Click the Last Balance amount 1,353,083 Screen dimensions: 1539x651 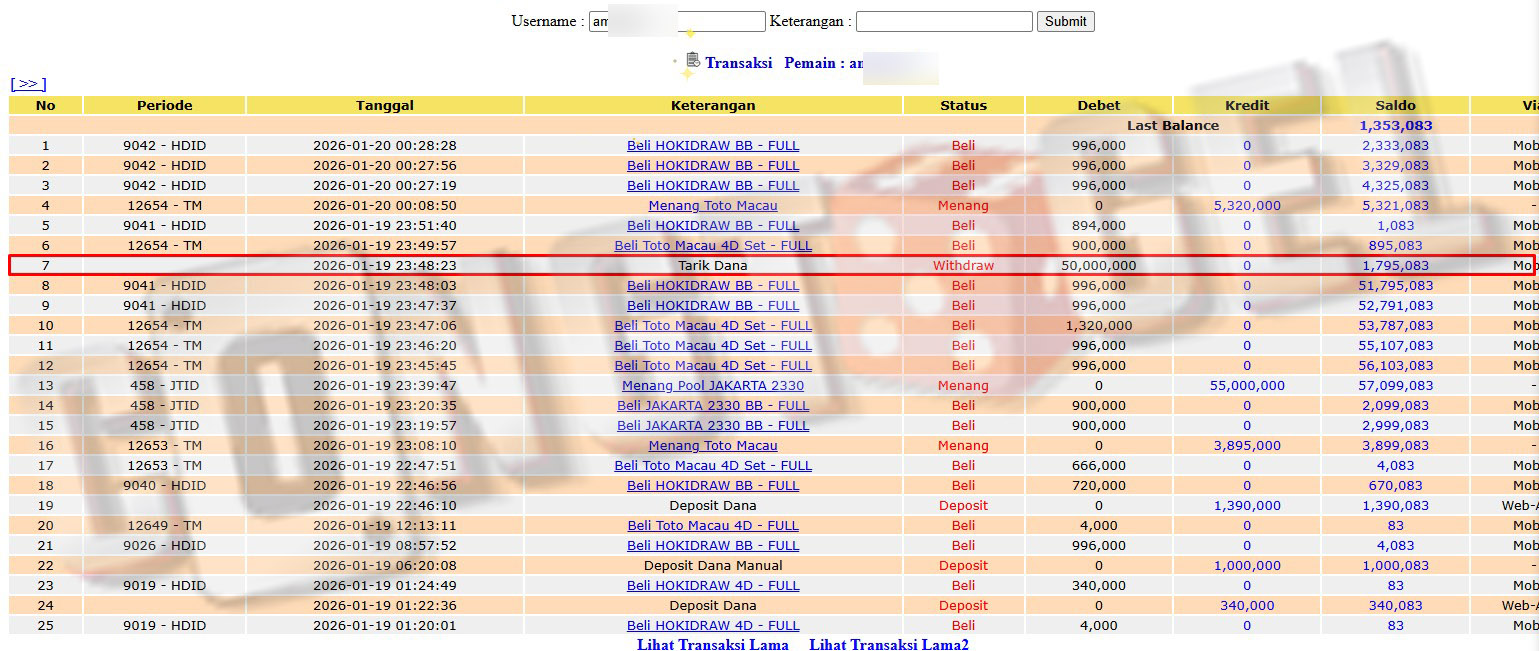point(1394,125)
